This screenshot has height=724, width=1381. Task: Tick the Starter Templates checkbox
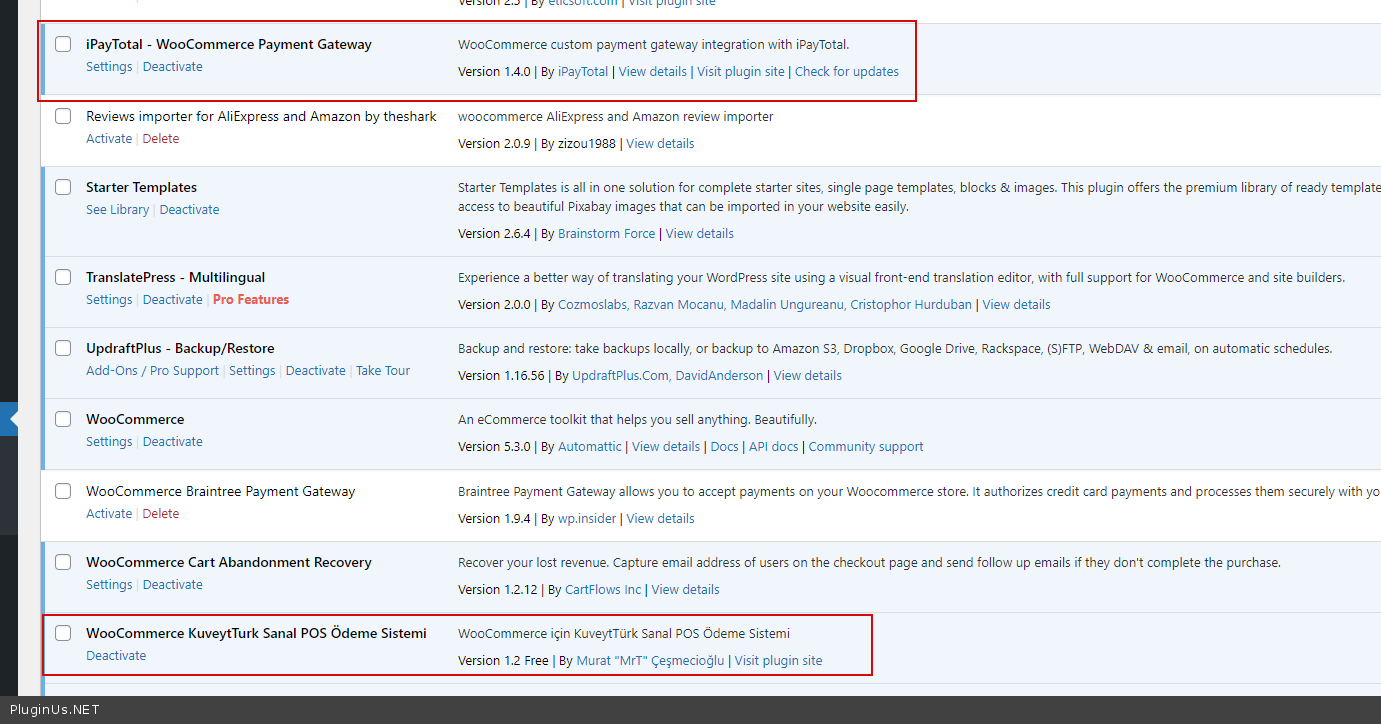tap(63, 187)
